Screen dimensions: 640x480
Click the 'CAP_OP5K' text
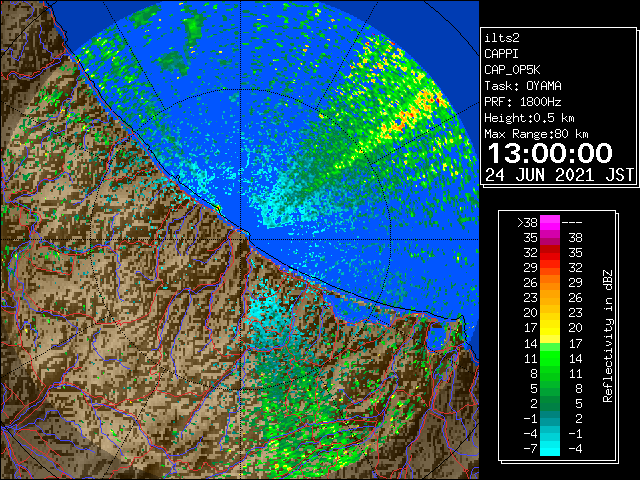tap(512, 70)
